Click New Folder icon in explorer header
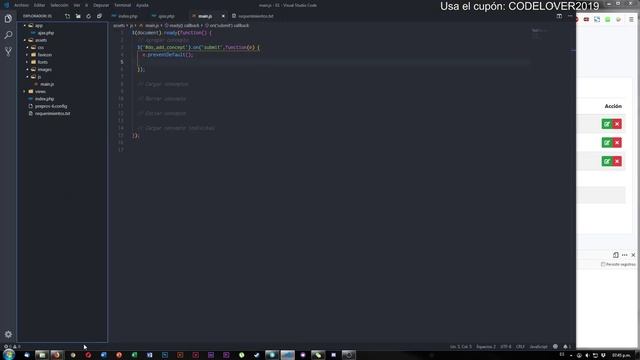This screenshot has width=640, height=360. pyautogui.click(x=78, y=16)
